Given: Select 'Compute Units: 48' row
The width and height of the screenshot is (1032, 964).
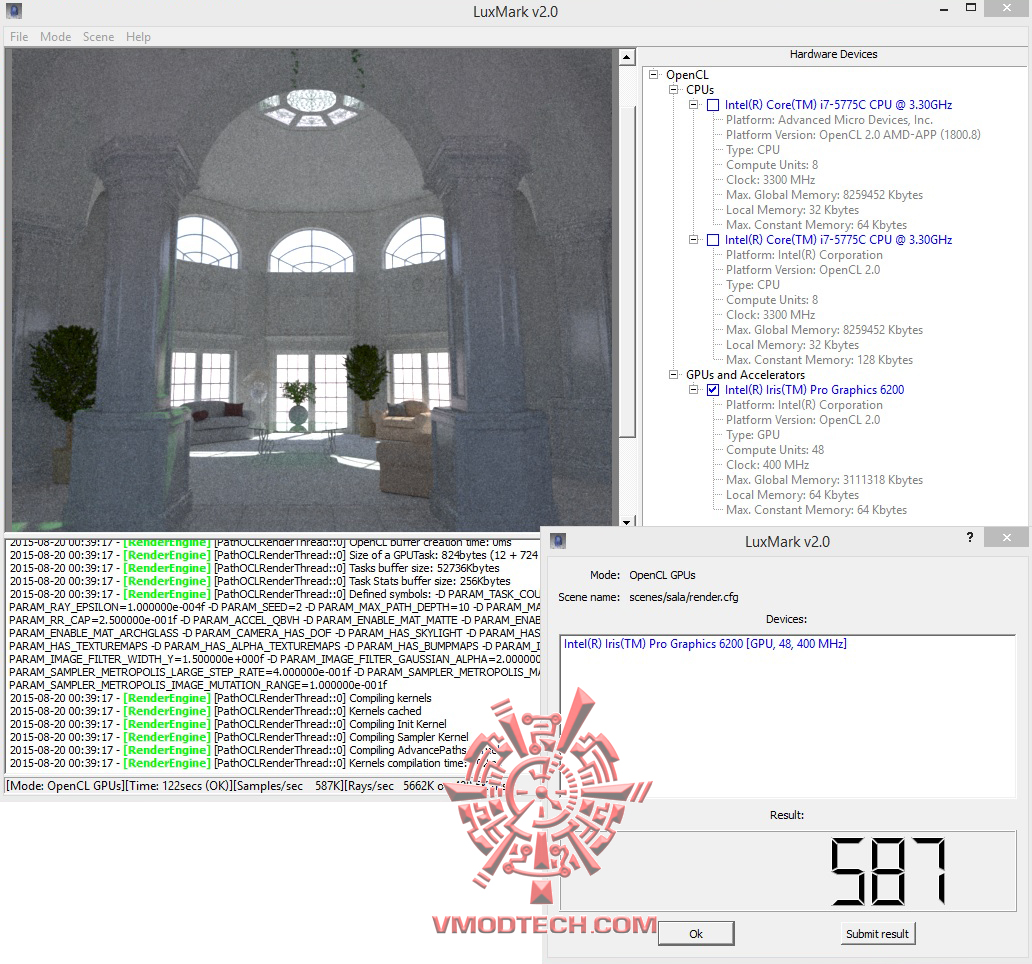Looking at the screenshot, I should [x=775, y=450].
